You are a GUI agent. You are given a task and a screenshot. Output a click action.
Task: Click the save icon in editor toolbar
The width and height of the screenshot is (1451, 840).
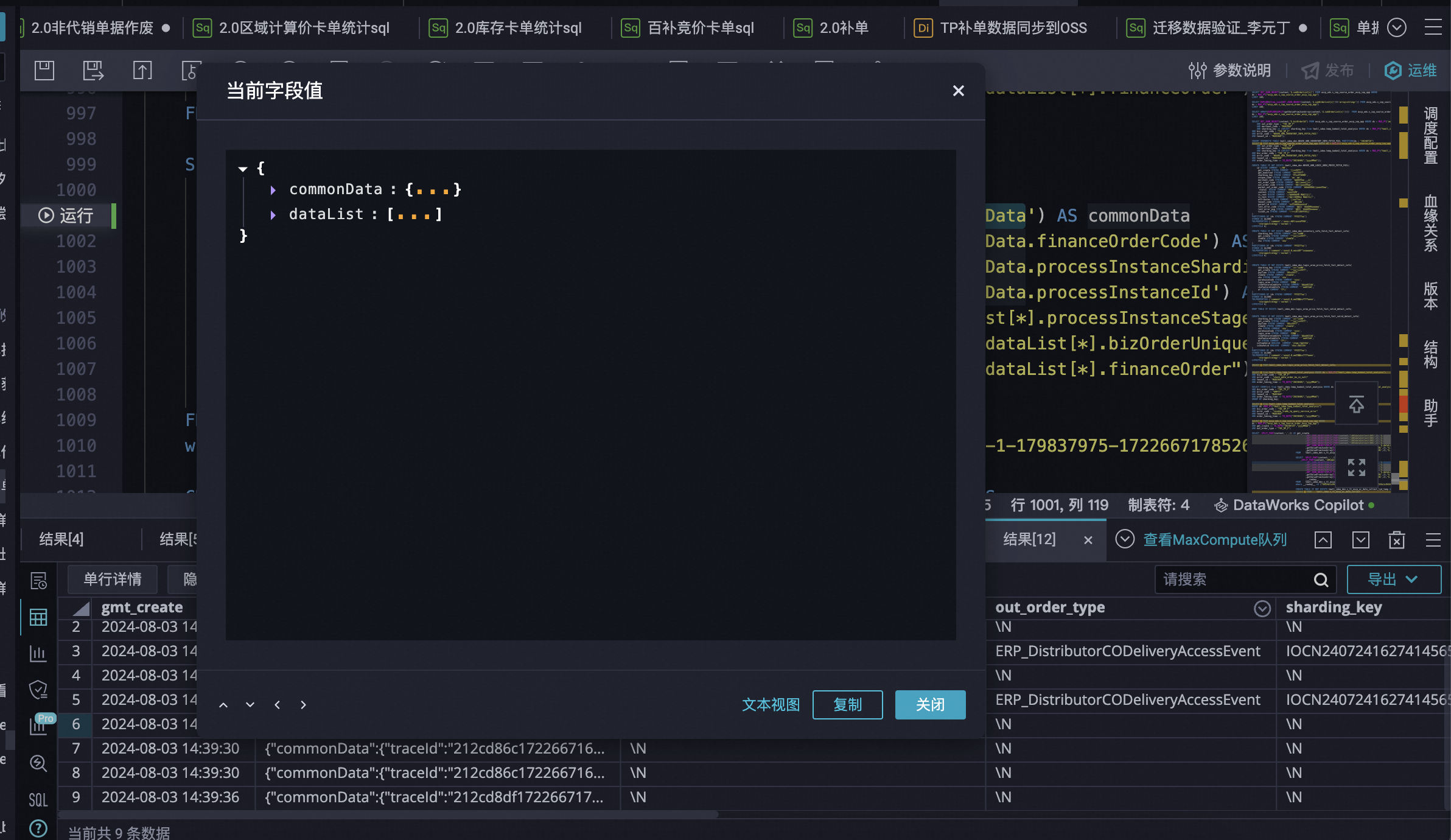pos(44,71)
